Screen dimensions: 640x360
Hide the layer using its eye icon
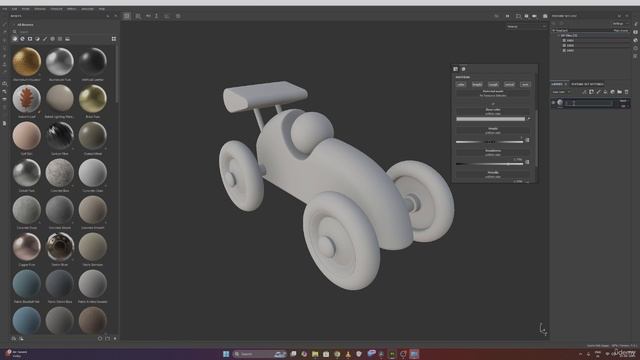coord(554,103)
